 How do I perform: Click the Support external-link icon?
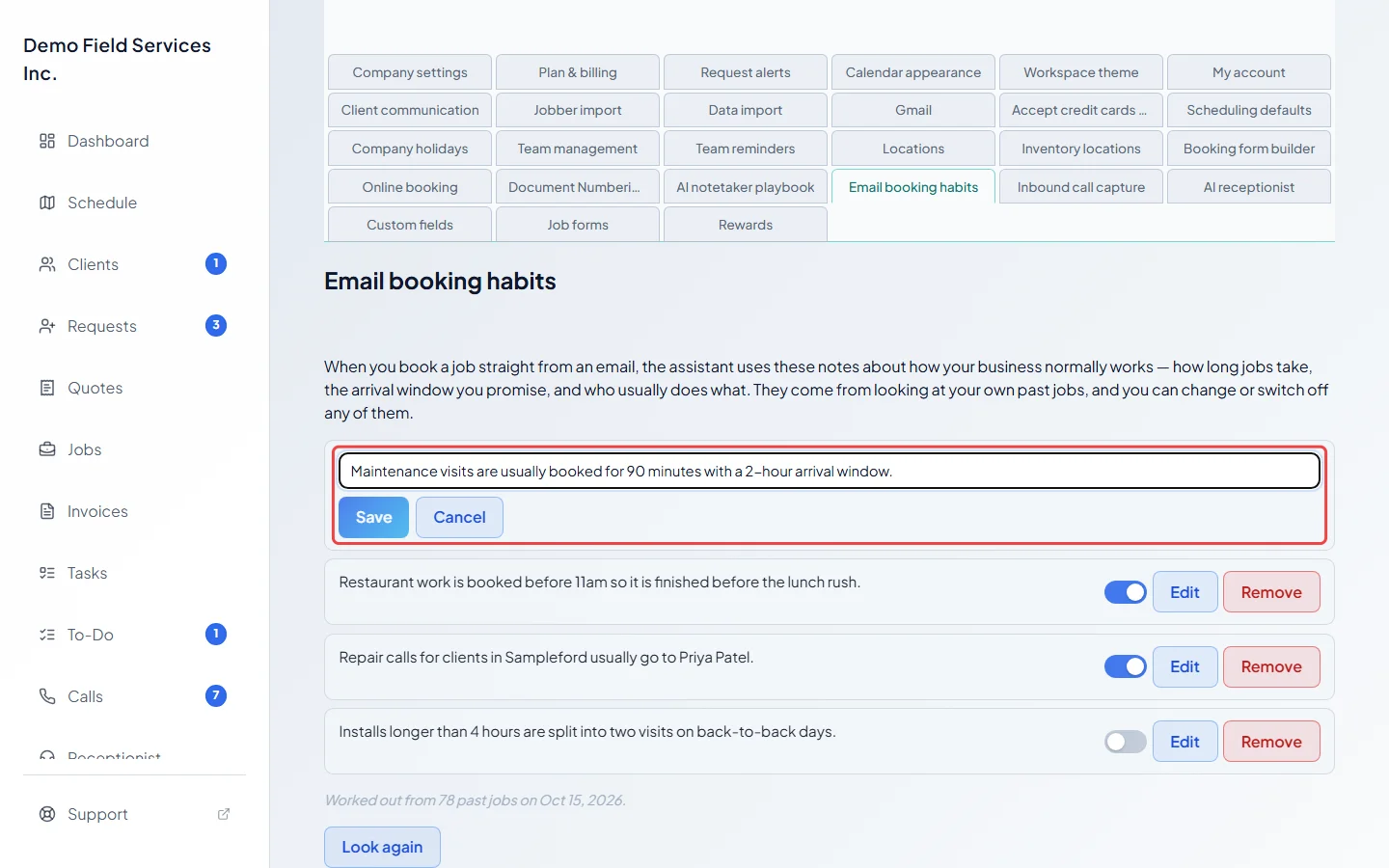point(224,814)
